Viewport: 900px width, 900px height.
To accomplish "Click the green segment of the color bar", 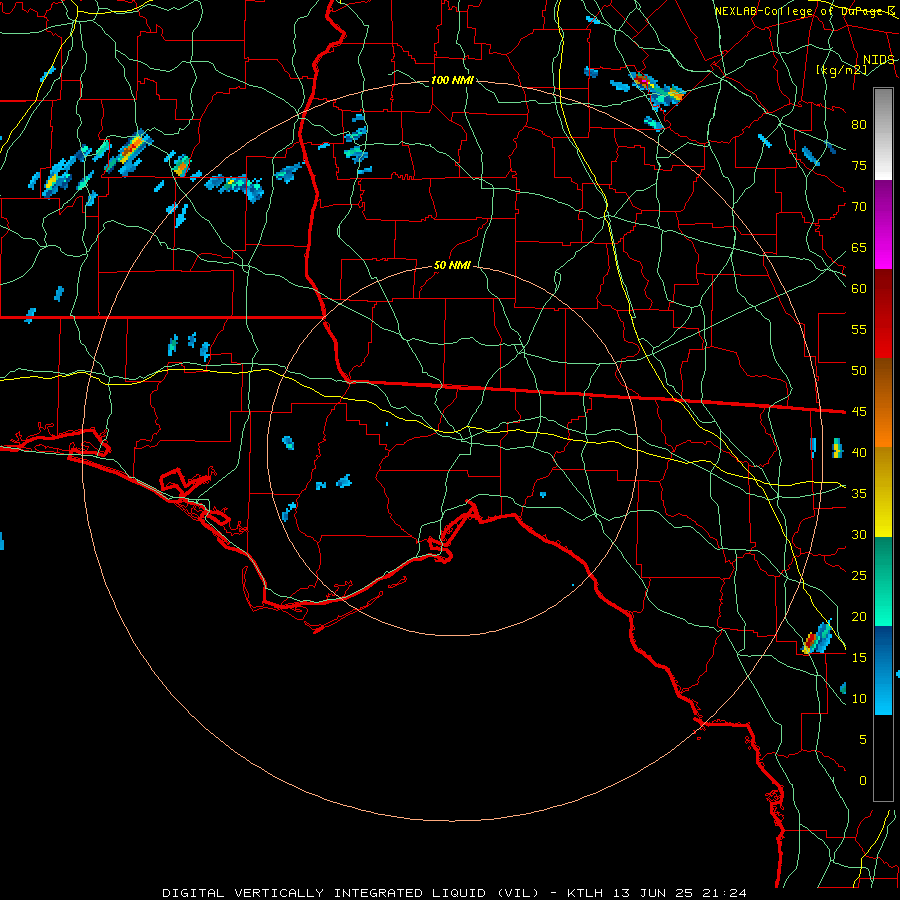I will click(x=883, y=581).
